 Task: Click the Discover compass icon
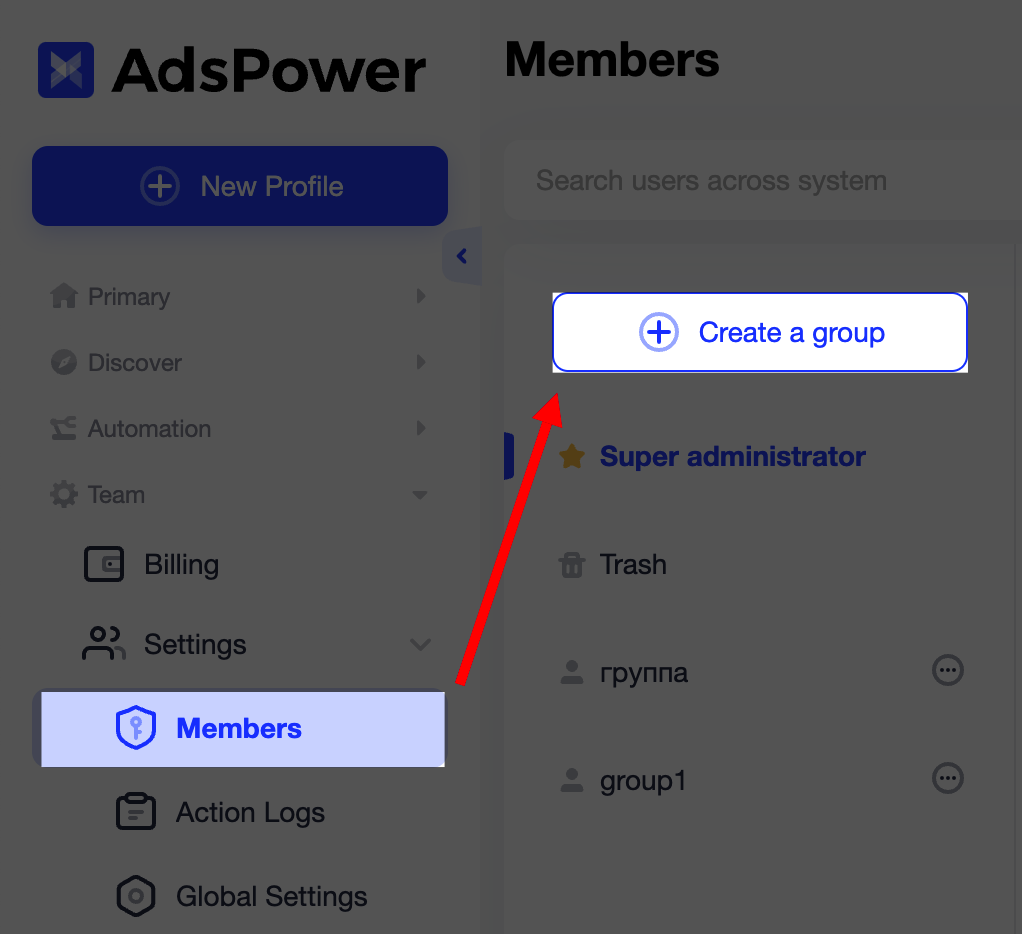point(63,362)
